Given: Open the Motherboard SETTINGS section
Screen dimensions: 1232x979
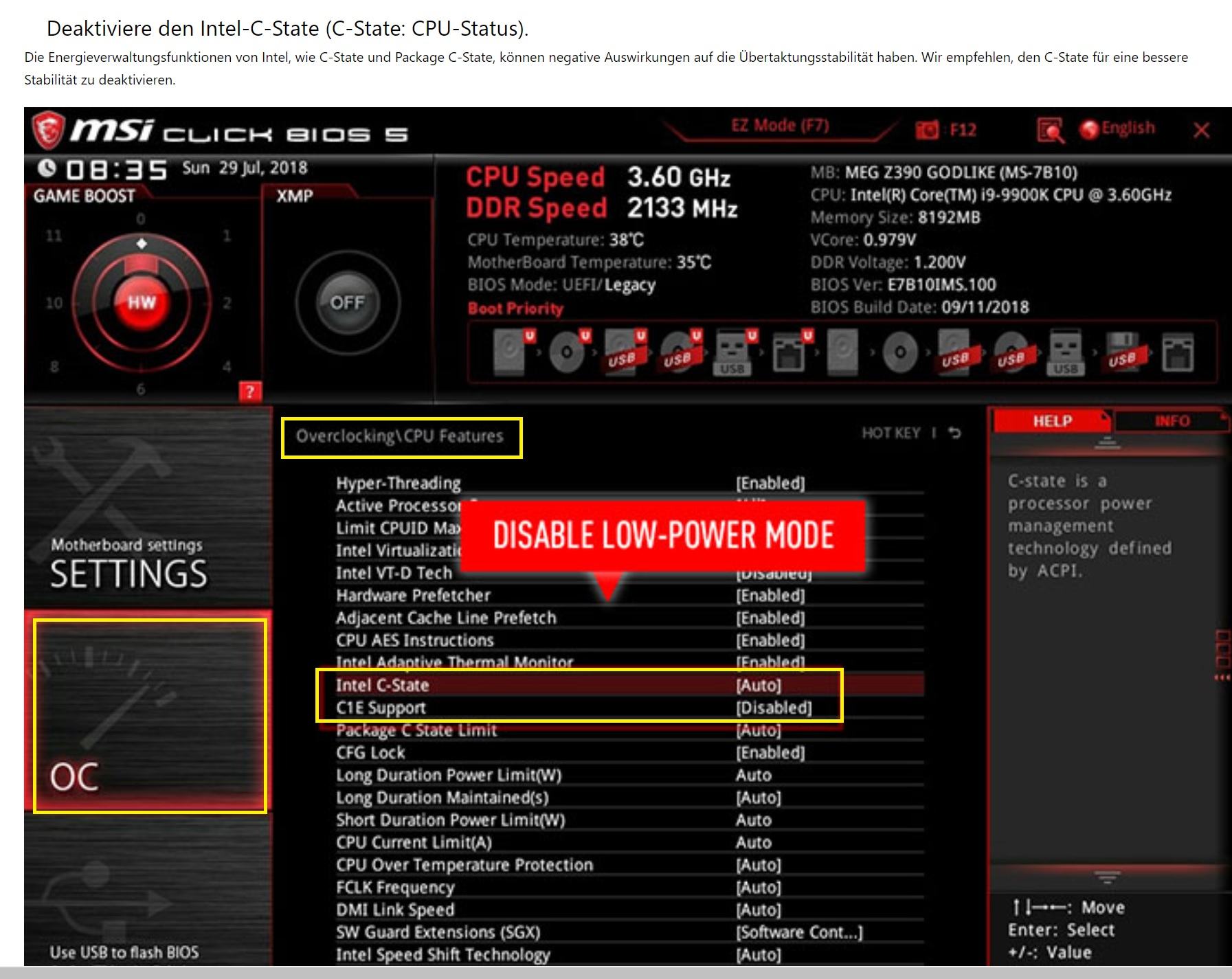Looking at the screenshot, I should pyautogui.click(x=148, y=508).
